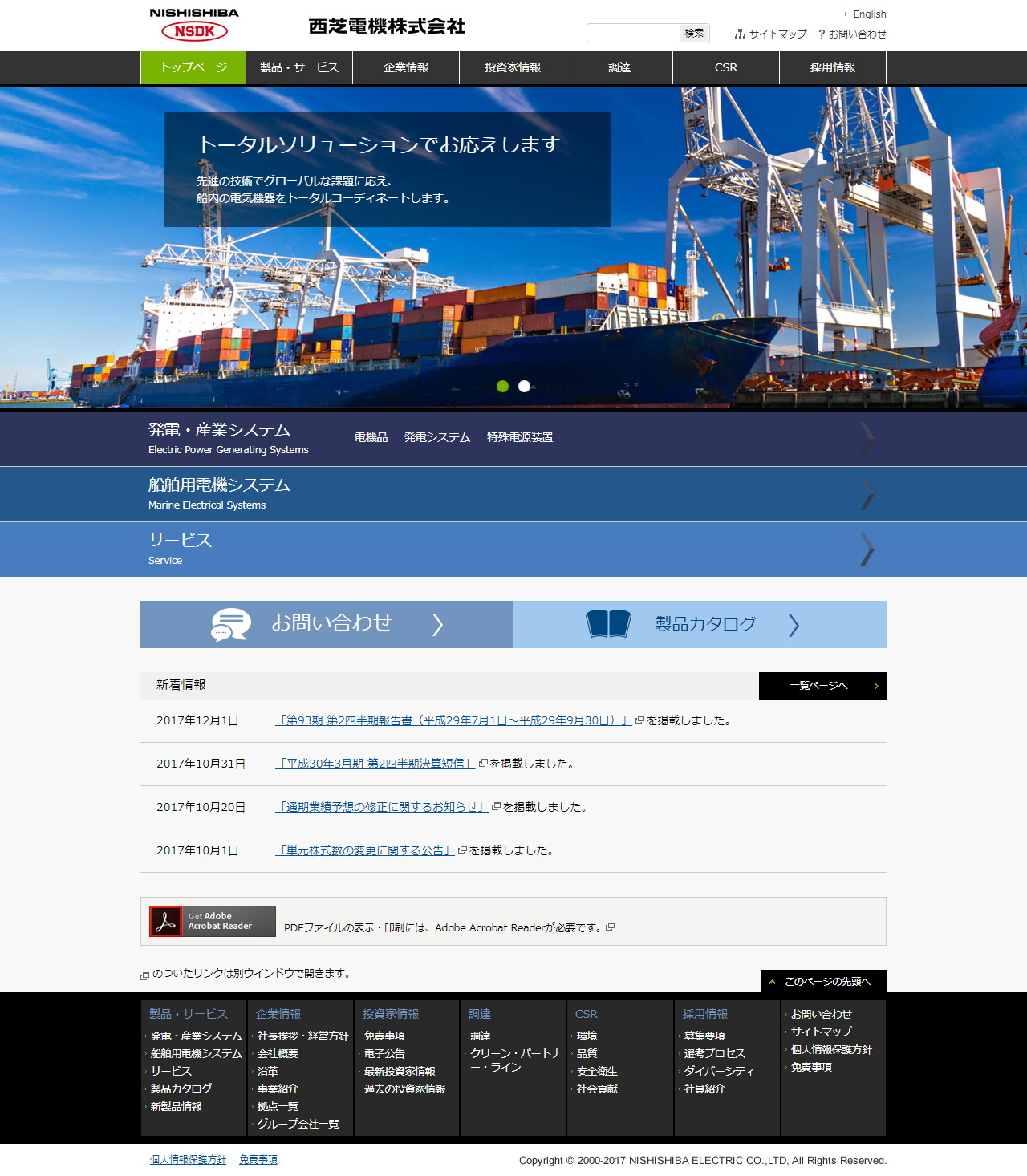Open bottom 免責事項 underlined link
1027x1176 pixels.
pos(258,1160)
